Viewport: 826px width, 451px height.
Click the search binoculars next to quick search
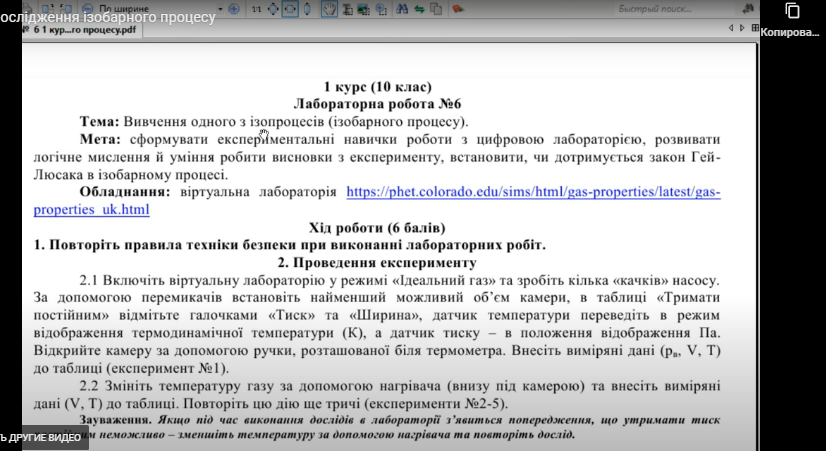tap(748, 8)
